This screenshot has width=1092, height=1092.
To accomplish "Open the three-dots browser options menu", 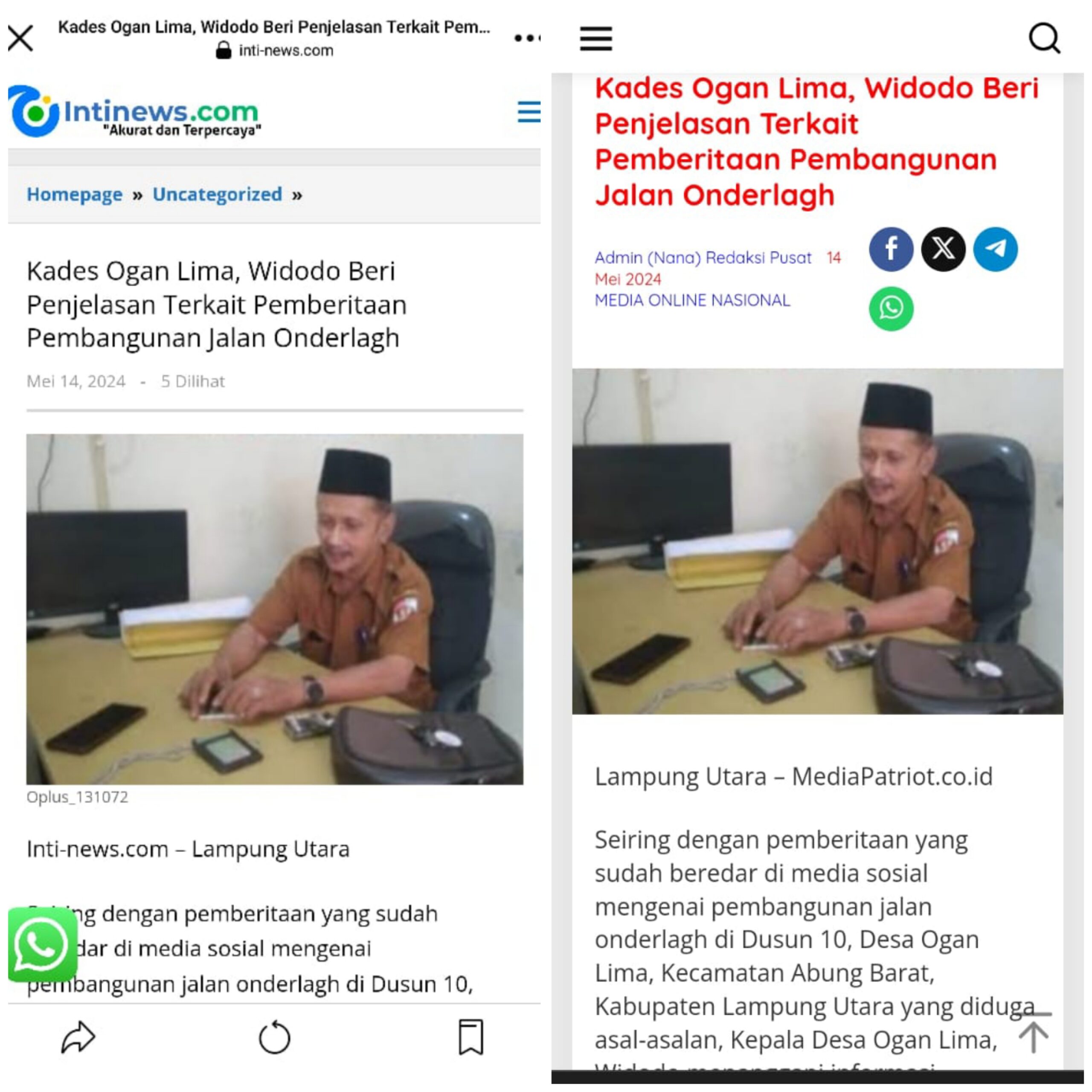I will point(527,38).
